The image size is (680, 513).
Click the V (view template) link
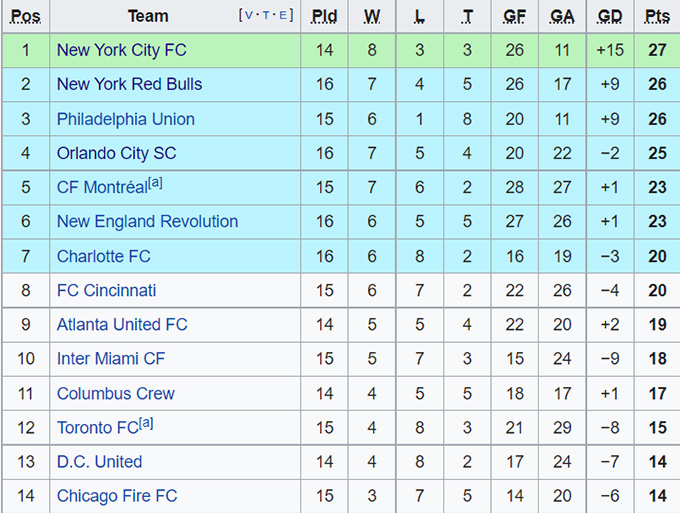[x=247, y=15]
